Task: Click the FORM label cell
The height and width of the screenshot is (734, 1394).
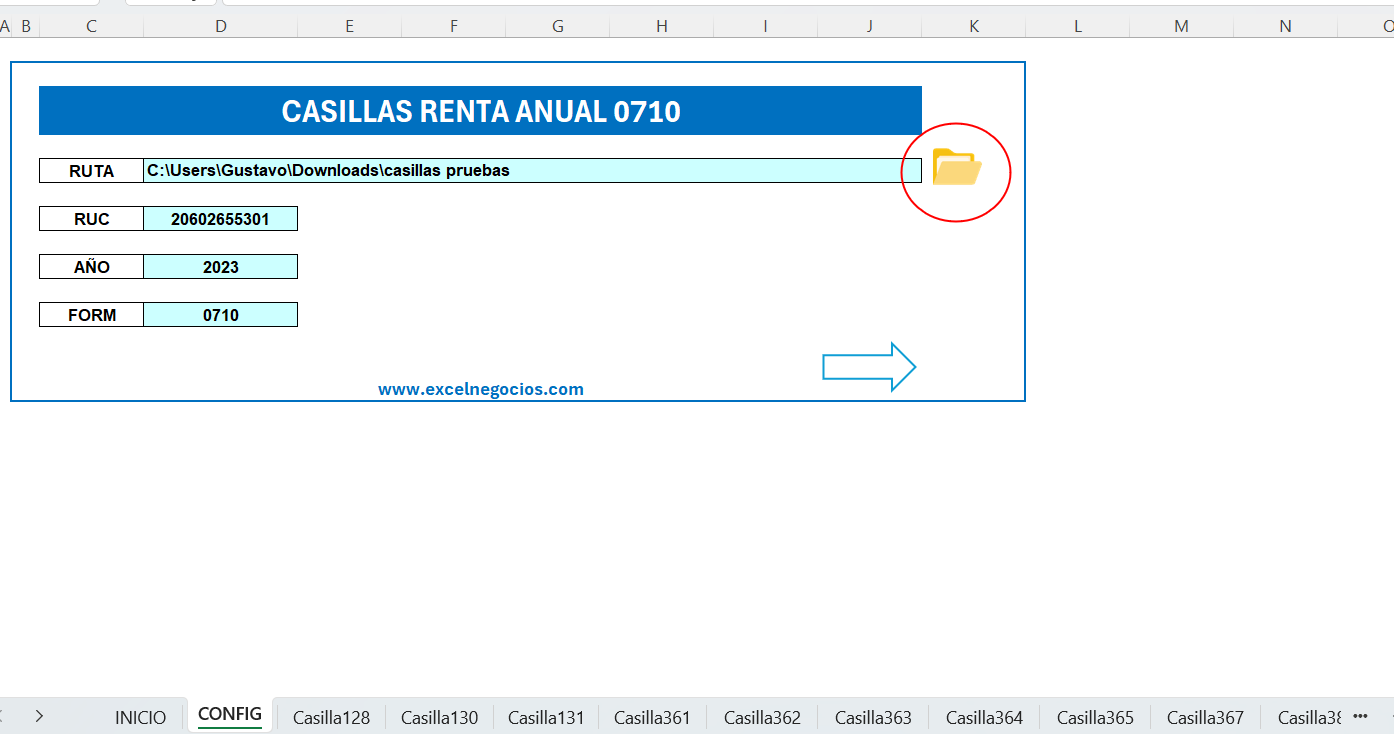Action: pos(91,315)
